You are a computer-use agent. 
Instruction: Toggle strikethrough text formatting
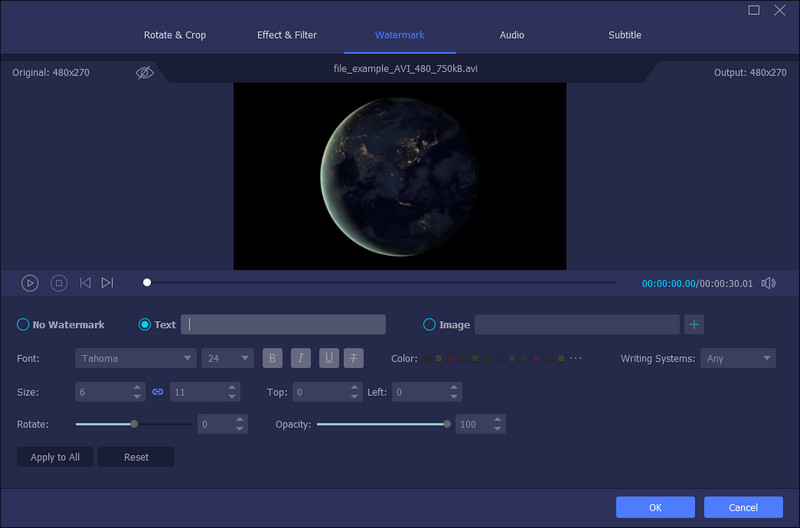355,358
